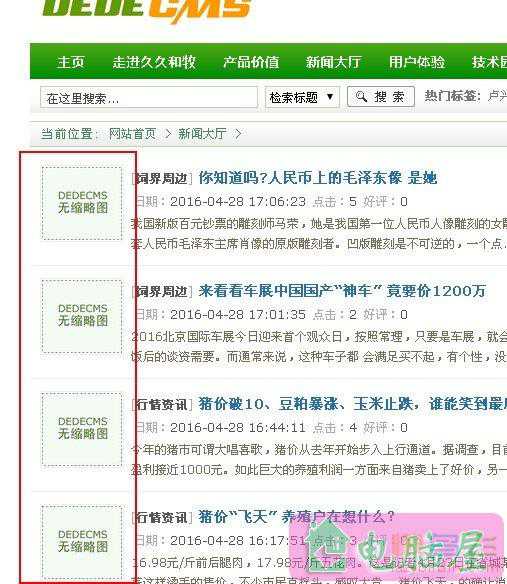Screen dimensions: 507x584
Task: Click the 网站首页 breadcrumb link
Action: [132, 133]
